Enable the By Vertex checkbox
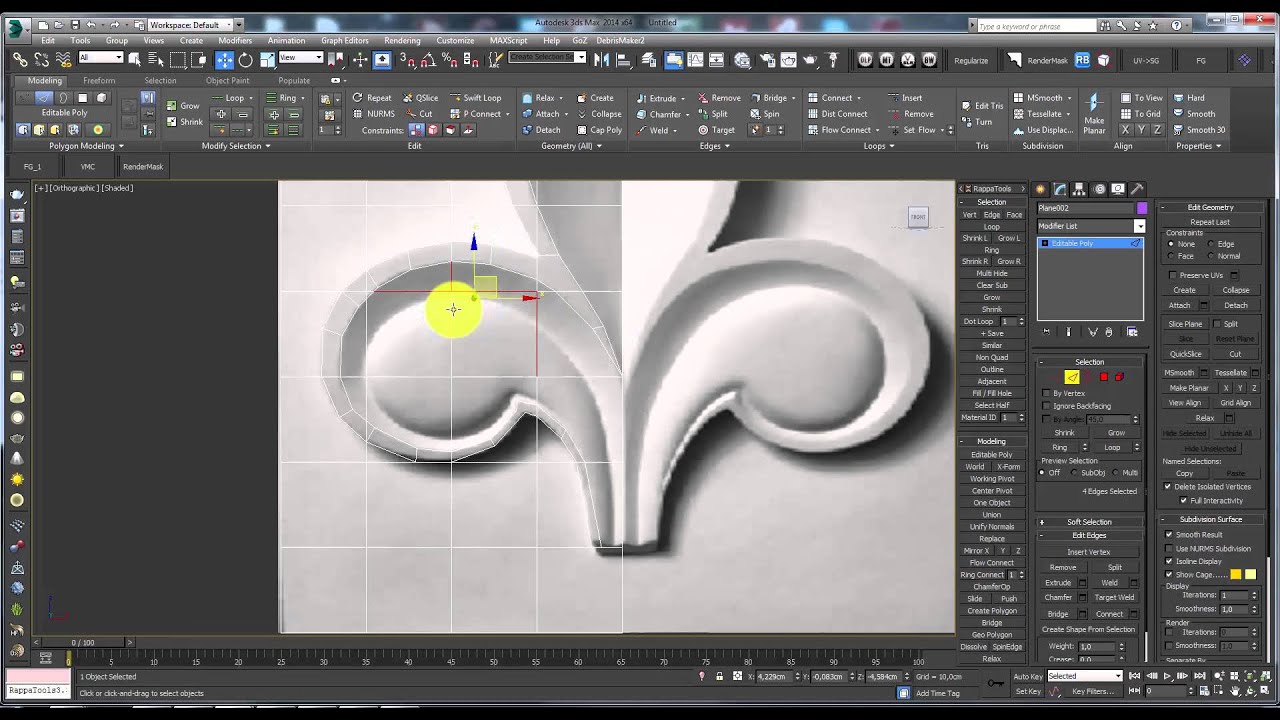Viewport: 1280px width, 720px height. click(x=1046, y=393)
